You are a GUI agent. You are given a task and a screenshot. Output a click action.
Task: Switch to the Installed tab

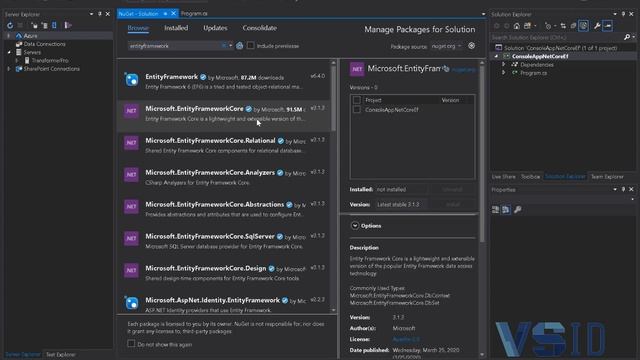[176, 28]
